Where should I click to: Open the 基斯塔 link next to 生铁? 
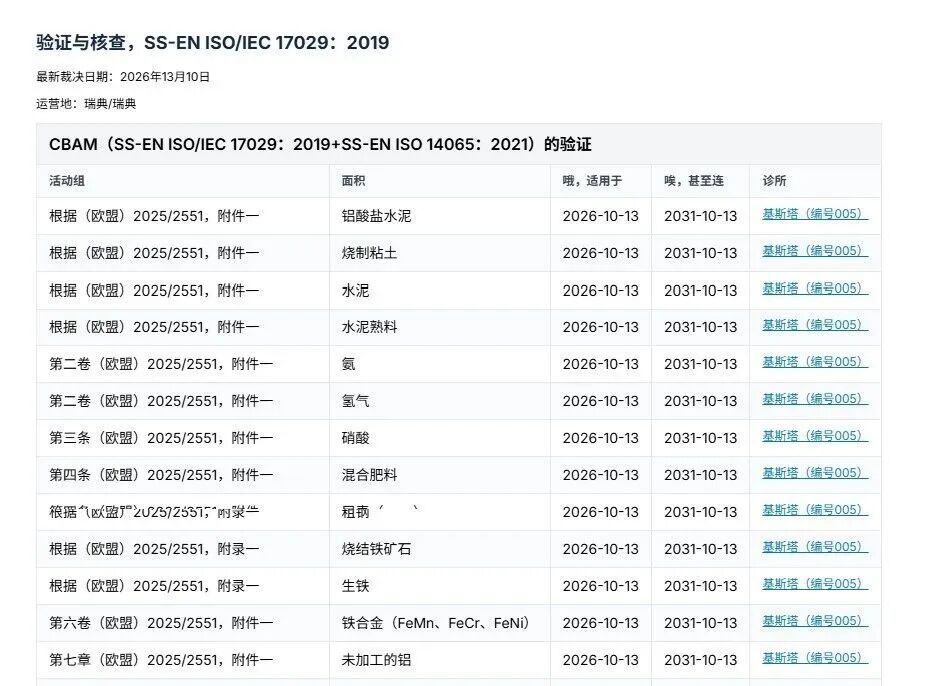815,584
